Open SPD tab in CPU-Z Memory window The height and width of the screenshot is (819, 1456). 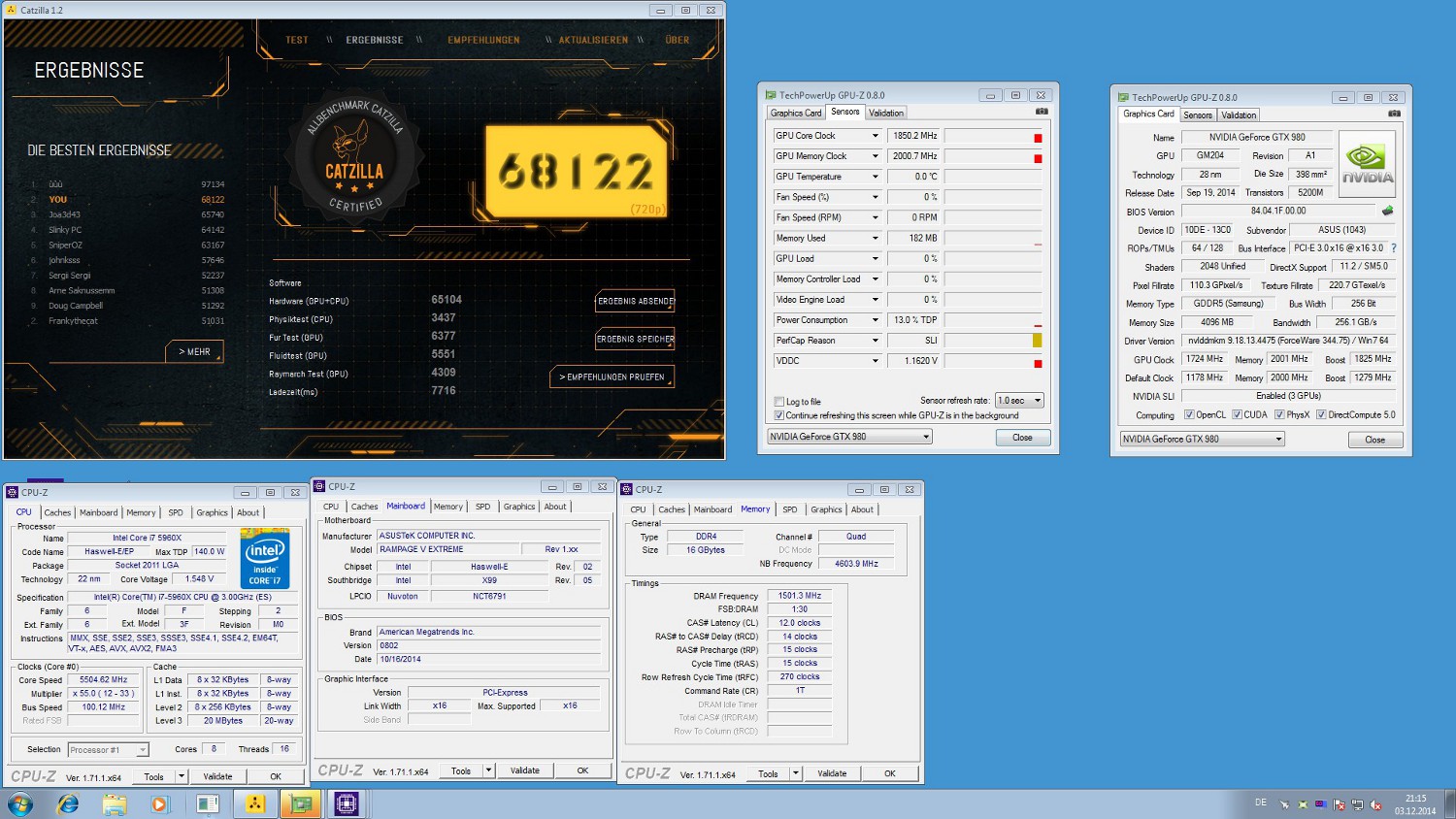790,509
